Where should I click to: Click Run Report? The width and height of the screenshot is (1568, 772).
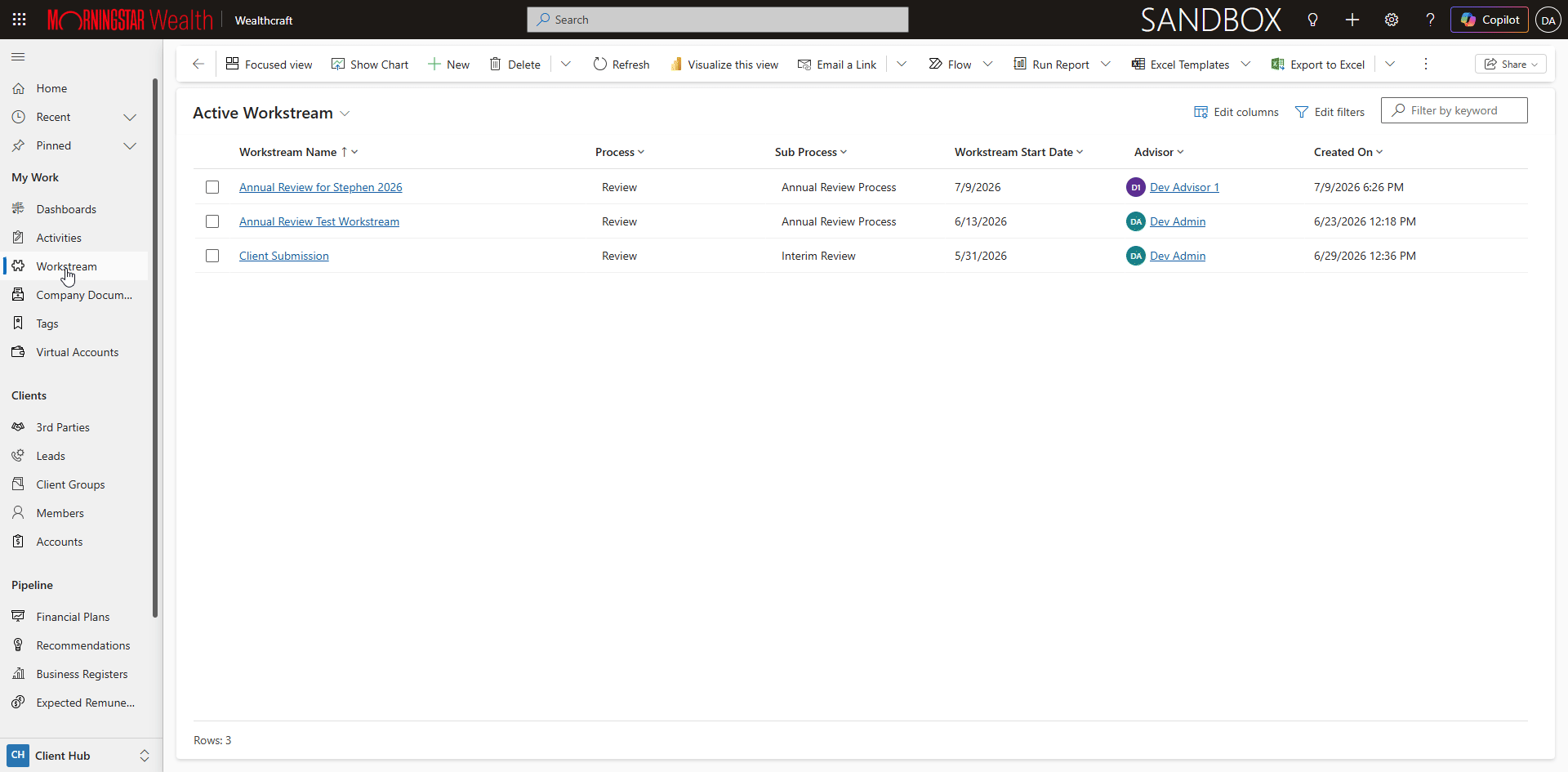coord(1052,64)
